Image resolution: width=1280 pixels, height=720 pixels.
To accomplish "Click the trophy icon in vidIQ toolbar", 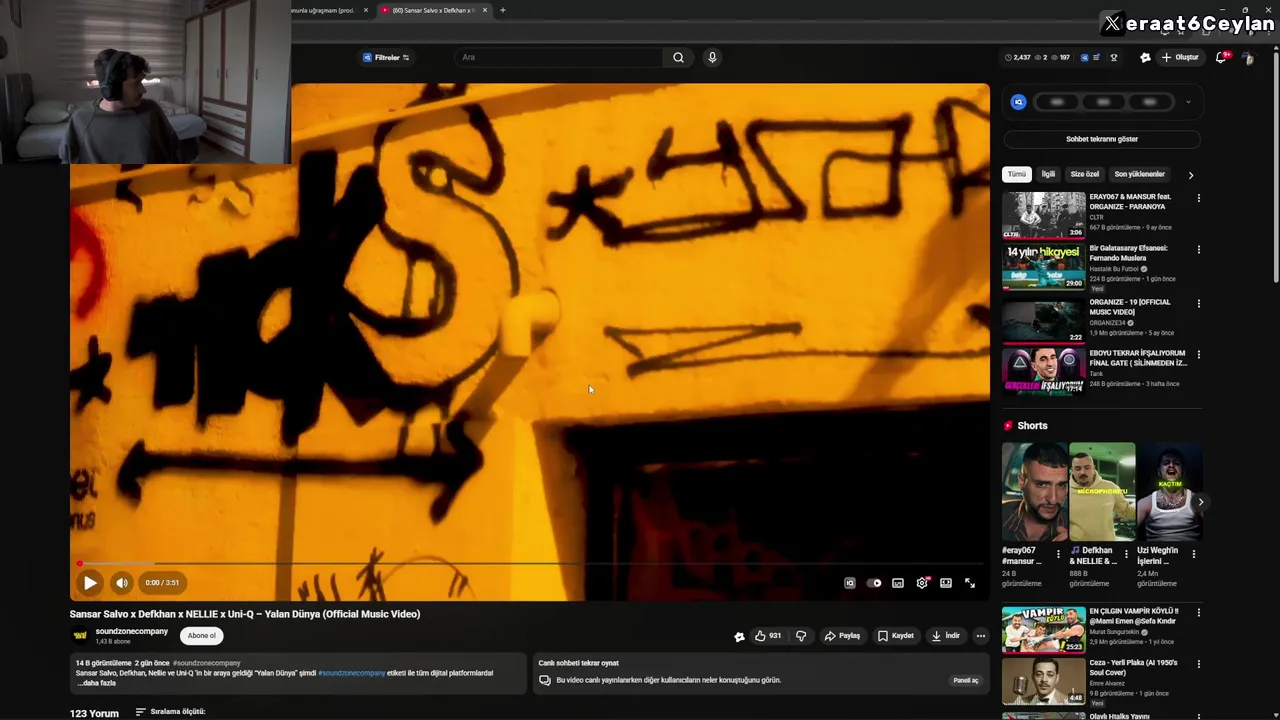I will pyautogui.click(x=1113, y=58).
